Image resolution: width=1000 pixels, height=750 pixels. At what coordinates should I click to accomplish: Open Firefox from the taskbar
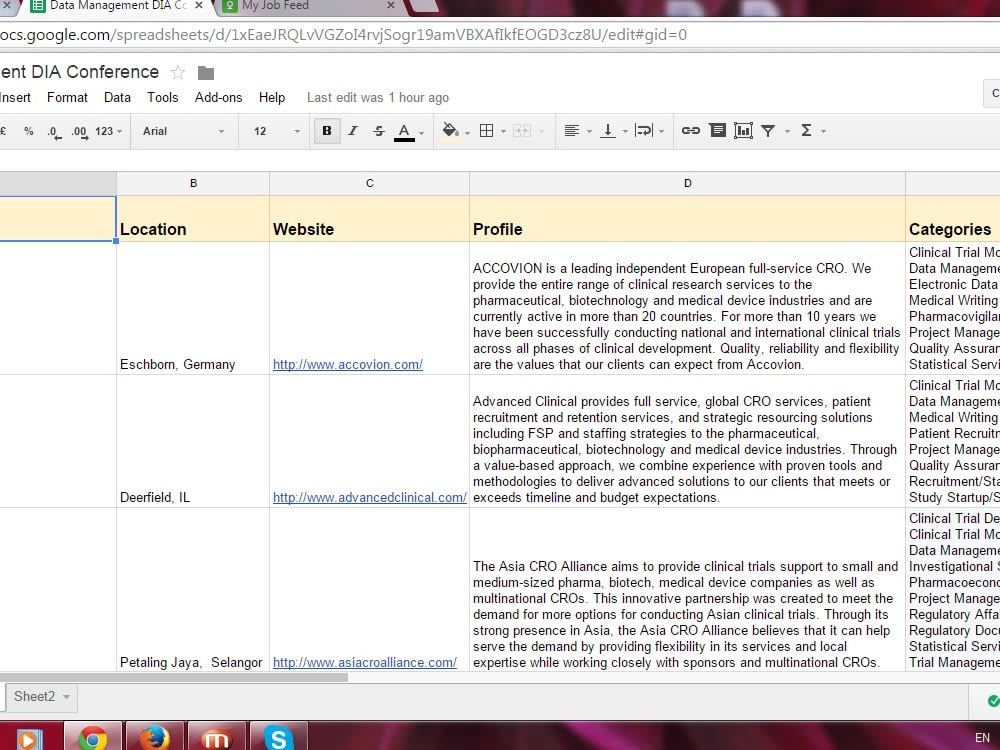(x=155, y=736)
